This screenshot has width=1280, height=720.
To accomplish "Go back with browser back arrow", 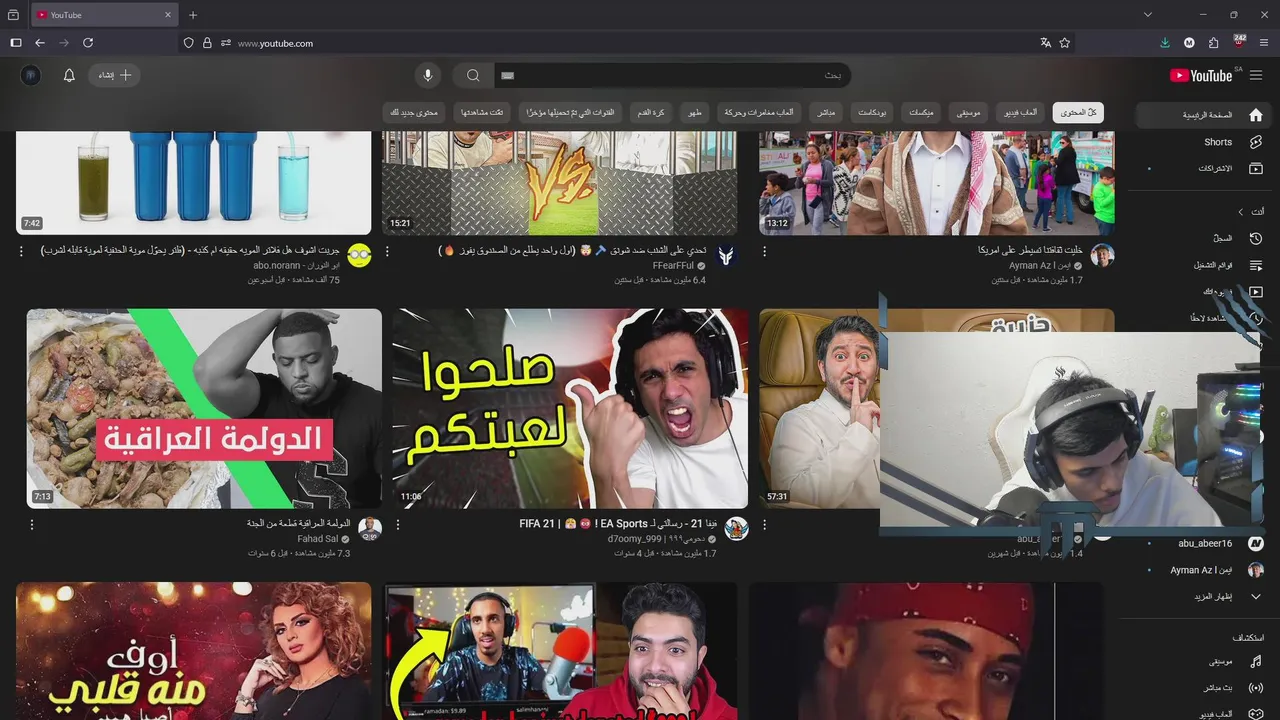I will pos(40,43).
